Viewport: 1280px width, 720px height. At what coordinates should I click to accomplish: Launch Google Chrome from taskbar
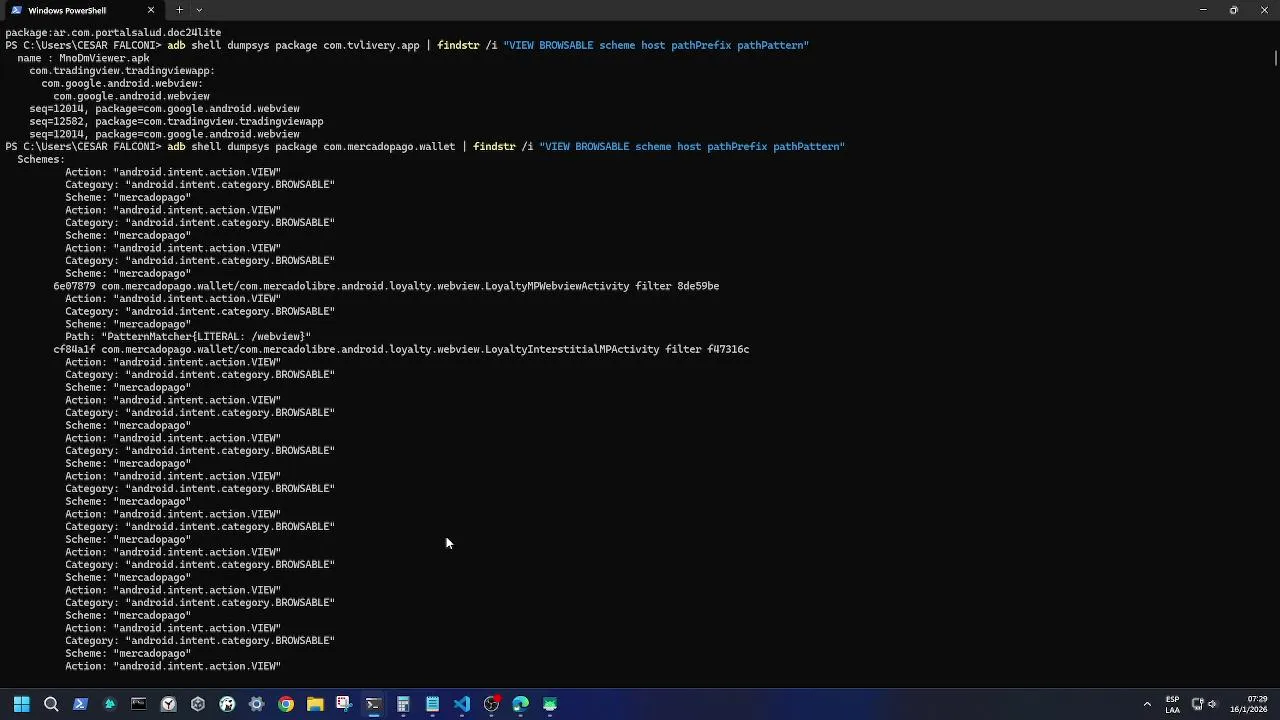click(286, 704)
